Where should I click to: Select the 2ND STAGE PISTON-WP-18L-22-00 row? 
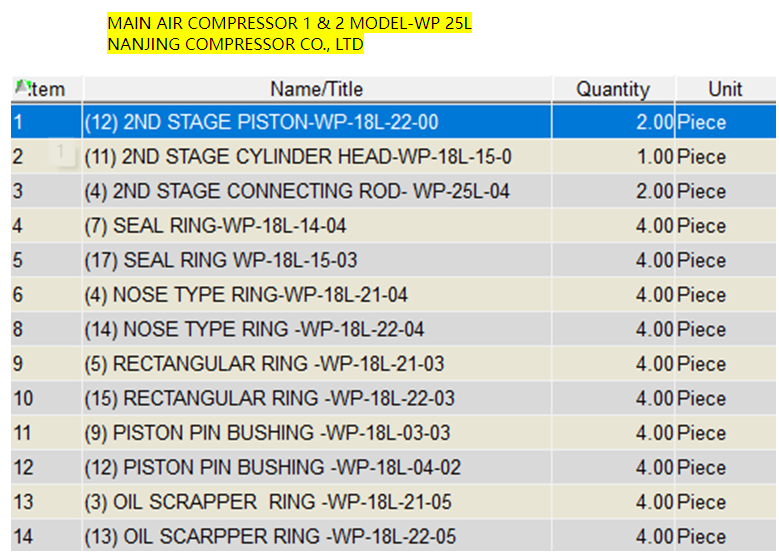(x=261, y=123)
